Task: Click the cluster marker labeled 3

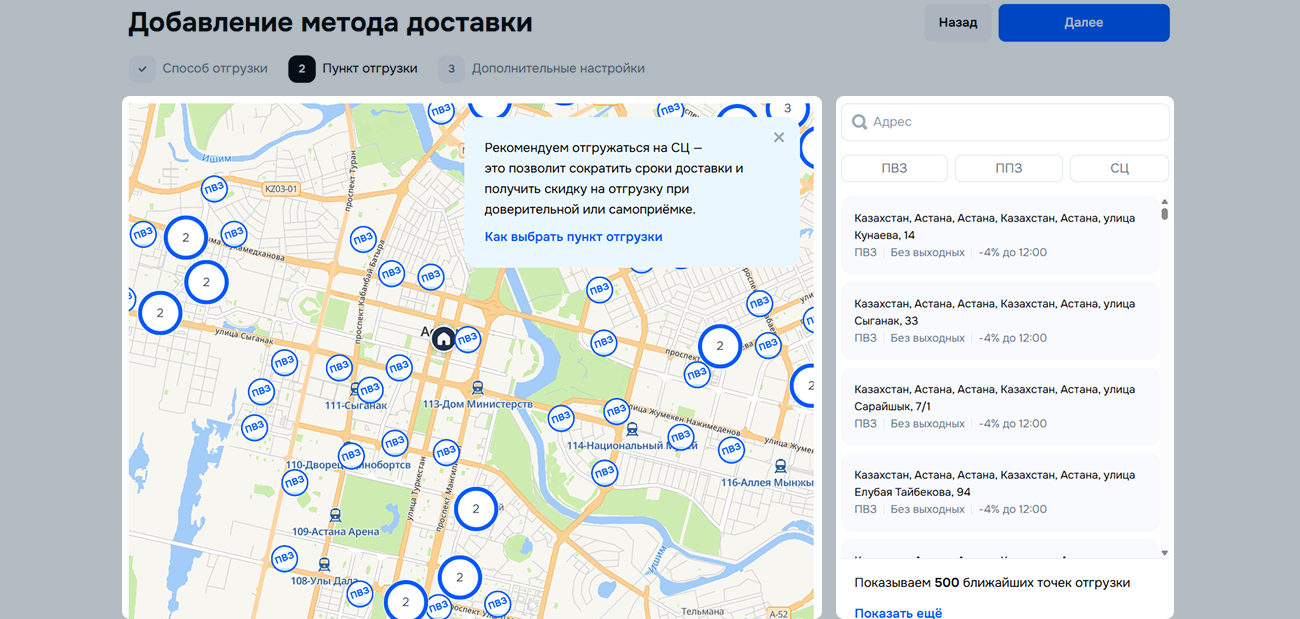Action: click(787, 108)
